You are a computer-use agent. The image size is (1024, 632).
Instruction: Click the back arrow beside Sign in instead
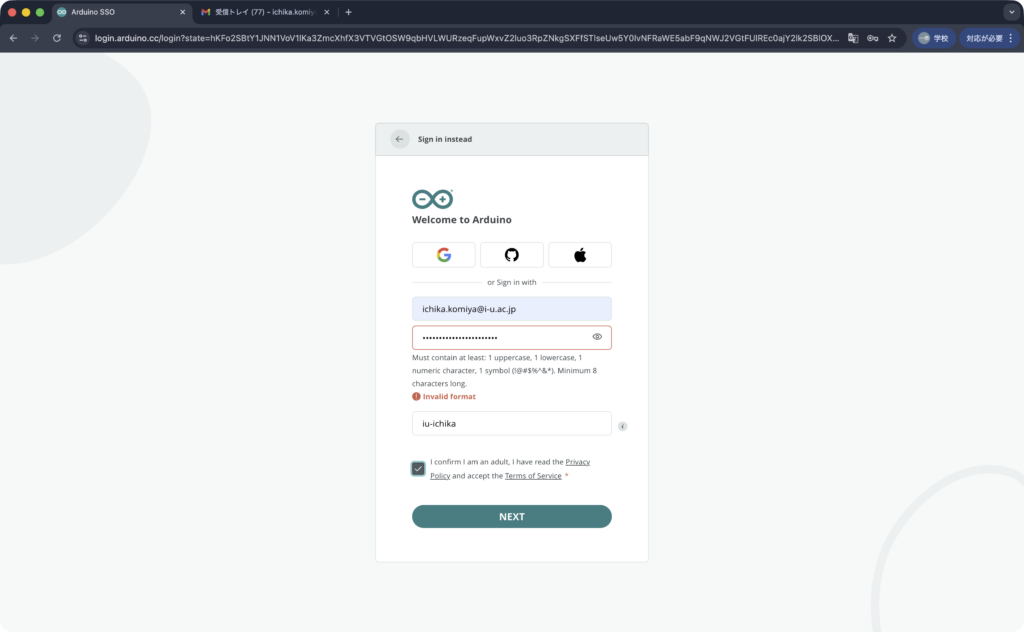pyautogui.click(x=400, y=139)
